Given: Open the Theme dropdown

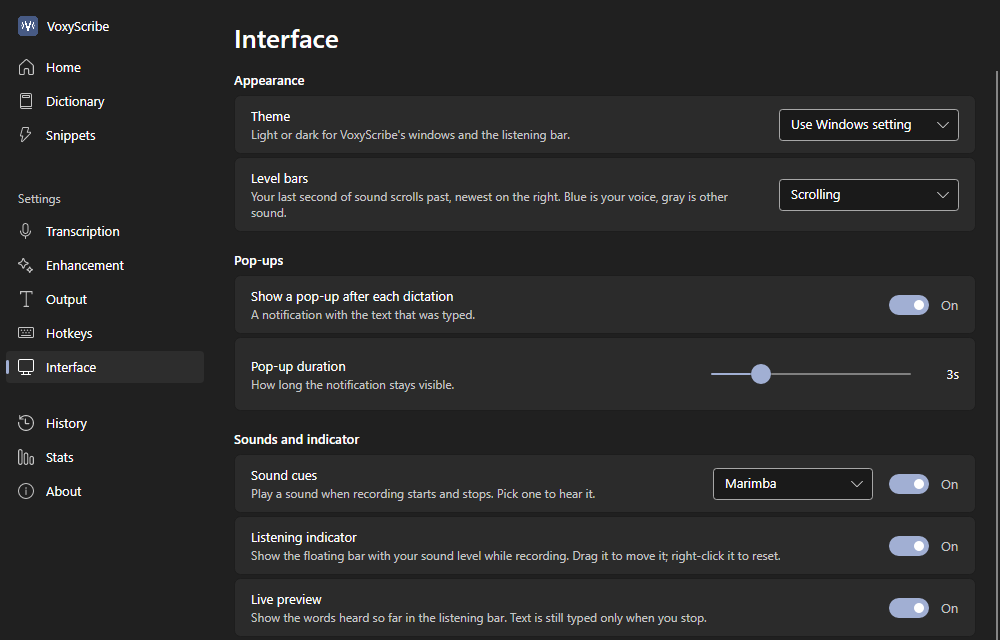Looking at the screenshot, I should tap(869, 125).
